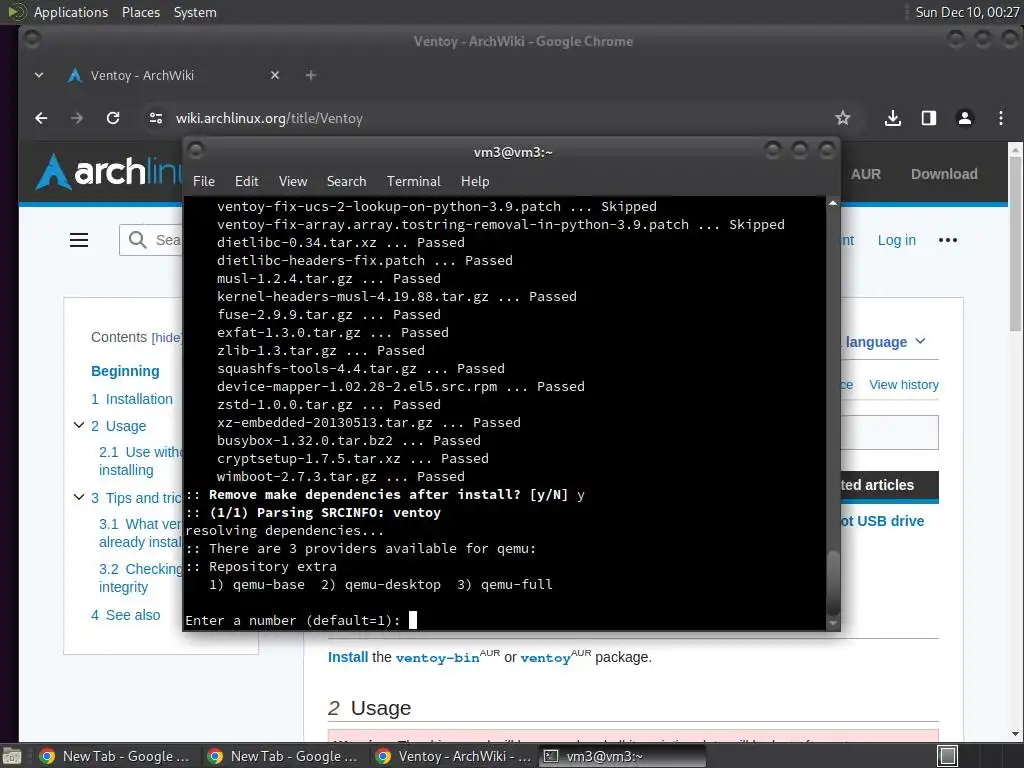Image resolution: width=1024 pixels, height=768 pixels.
Task: Click the terminal scrollbar up arrow
Action: 833,204
